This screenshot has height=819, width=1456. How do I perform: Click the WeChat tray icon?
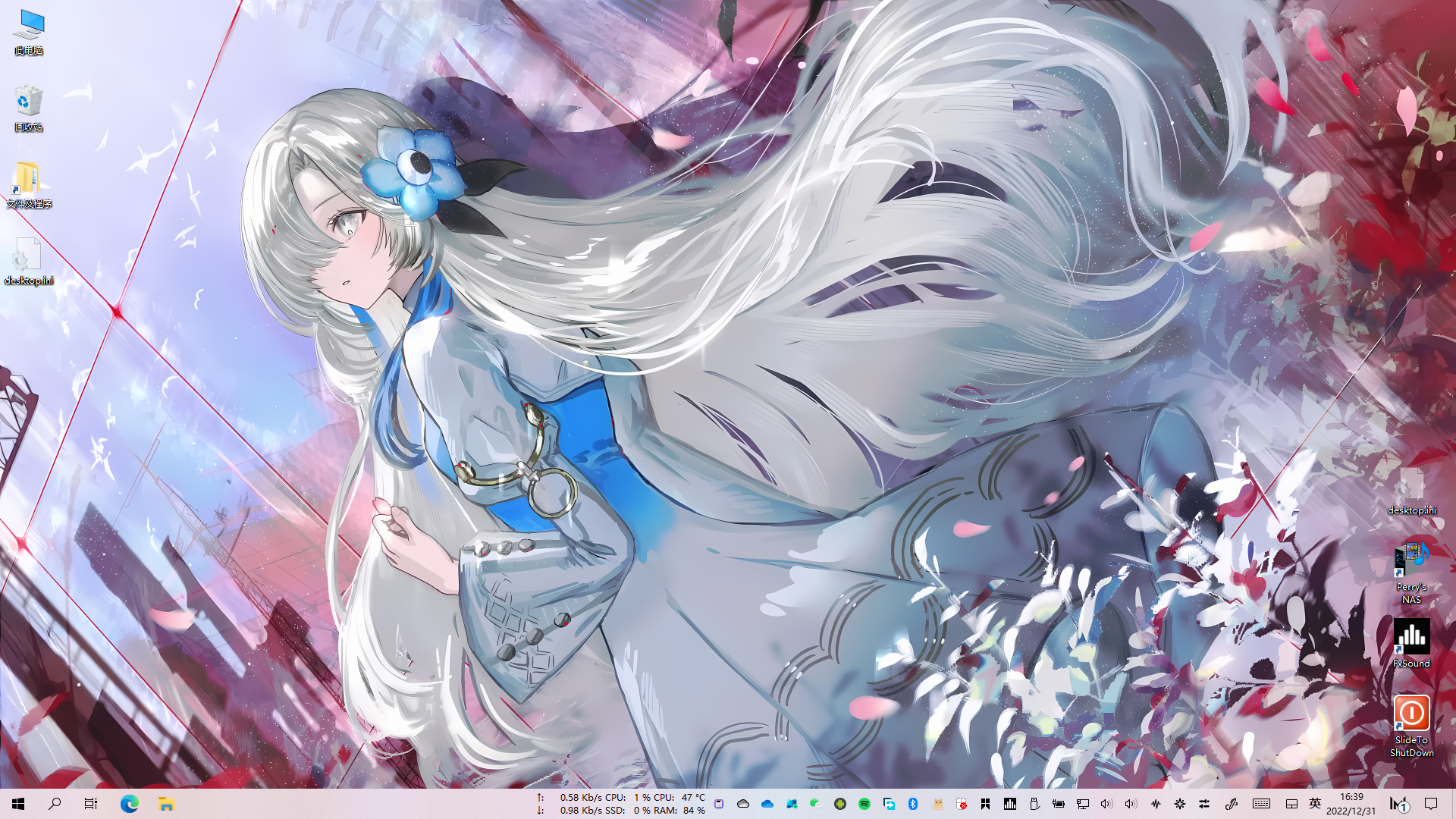point(815,804)
